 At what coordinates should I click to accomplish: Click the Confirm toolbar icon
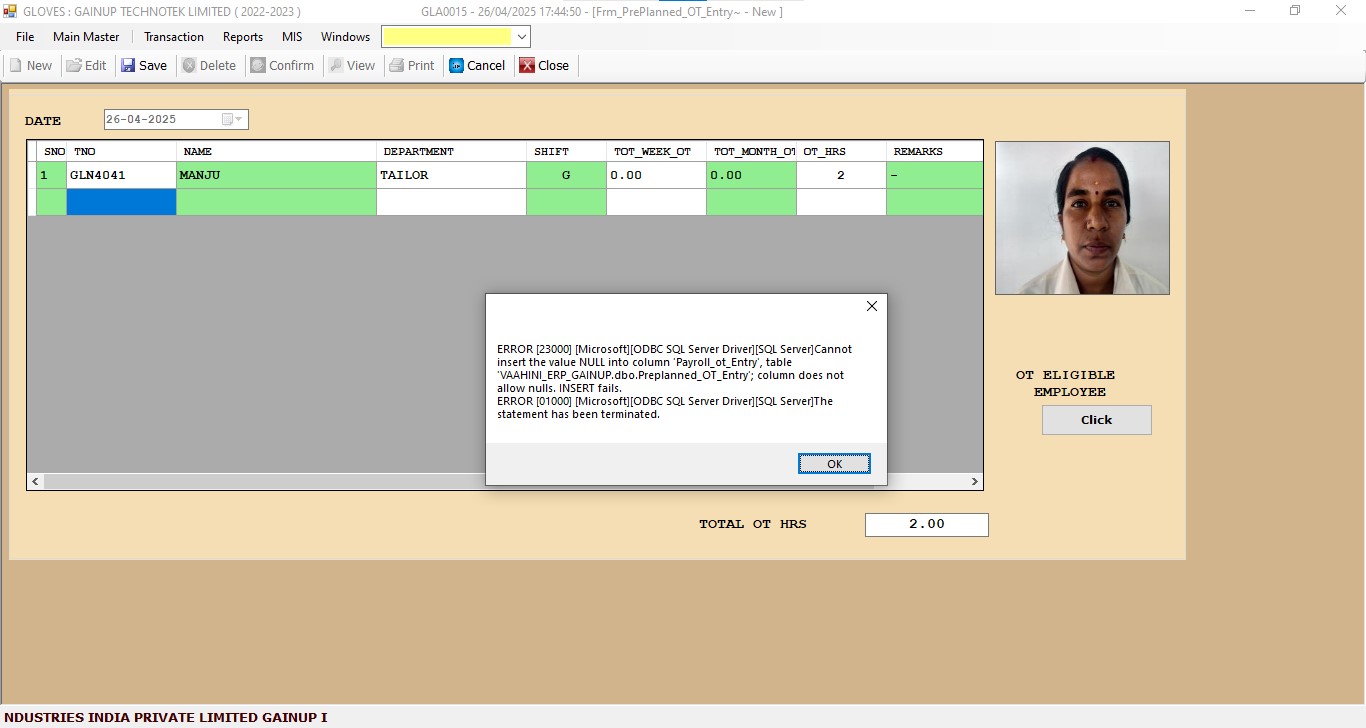click(258, 66)
